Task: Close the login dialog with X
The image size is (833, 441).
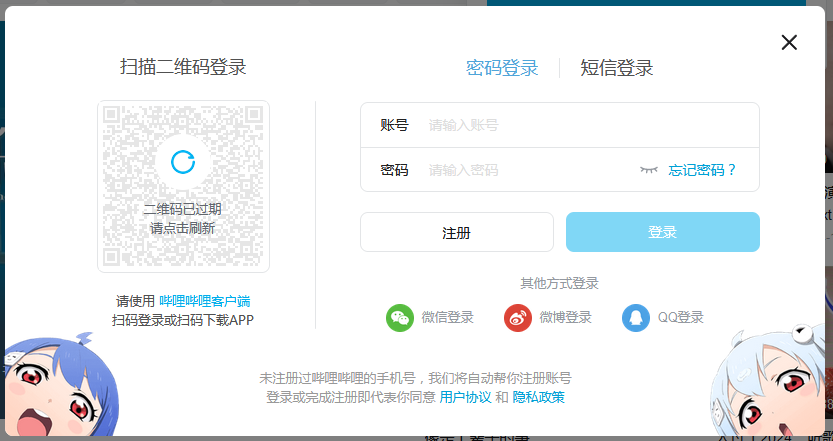Action: tap(789, 43)
